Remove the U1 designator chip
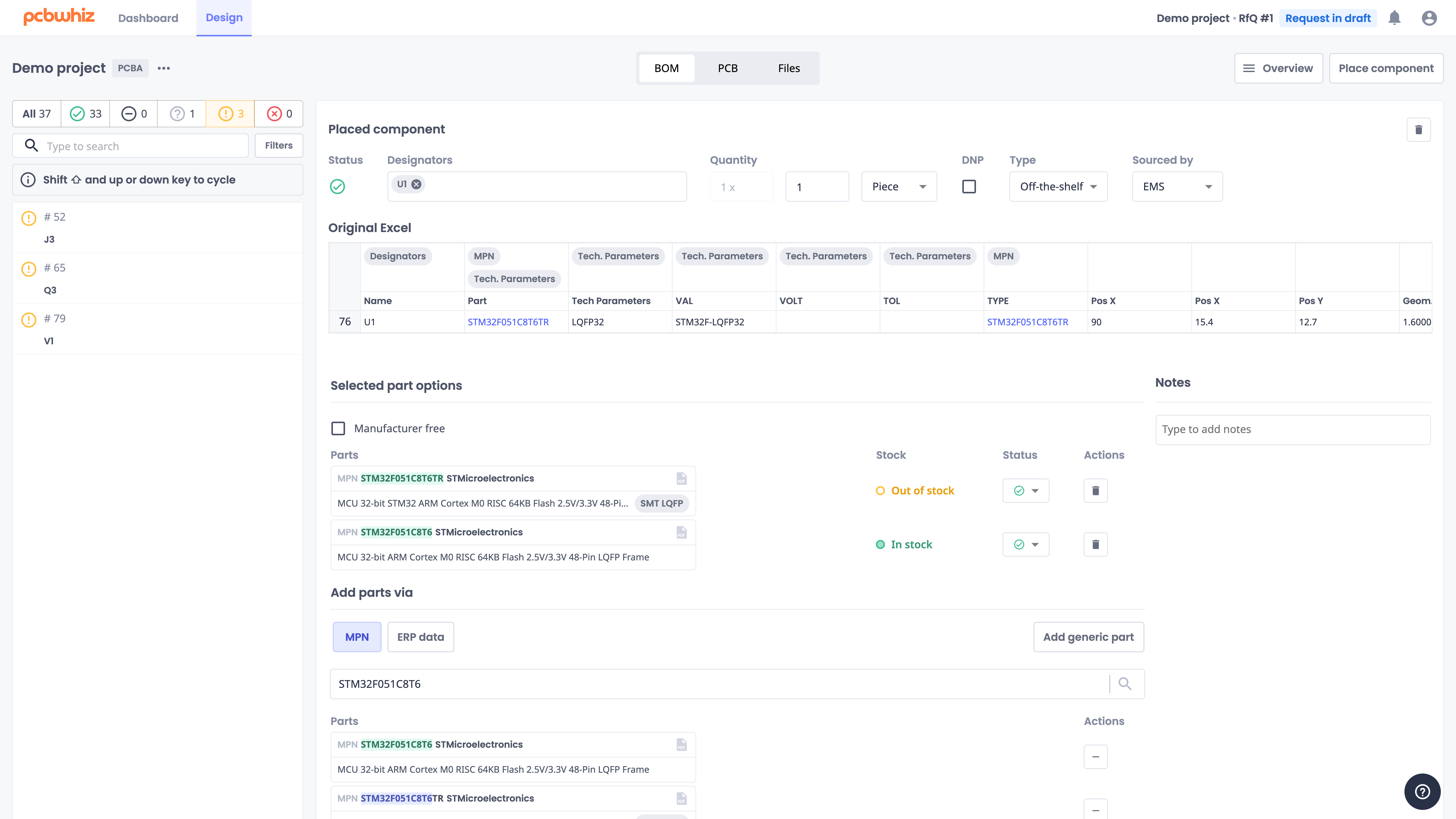Screen dimensions: 1456x819 [x=417, y=184]
